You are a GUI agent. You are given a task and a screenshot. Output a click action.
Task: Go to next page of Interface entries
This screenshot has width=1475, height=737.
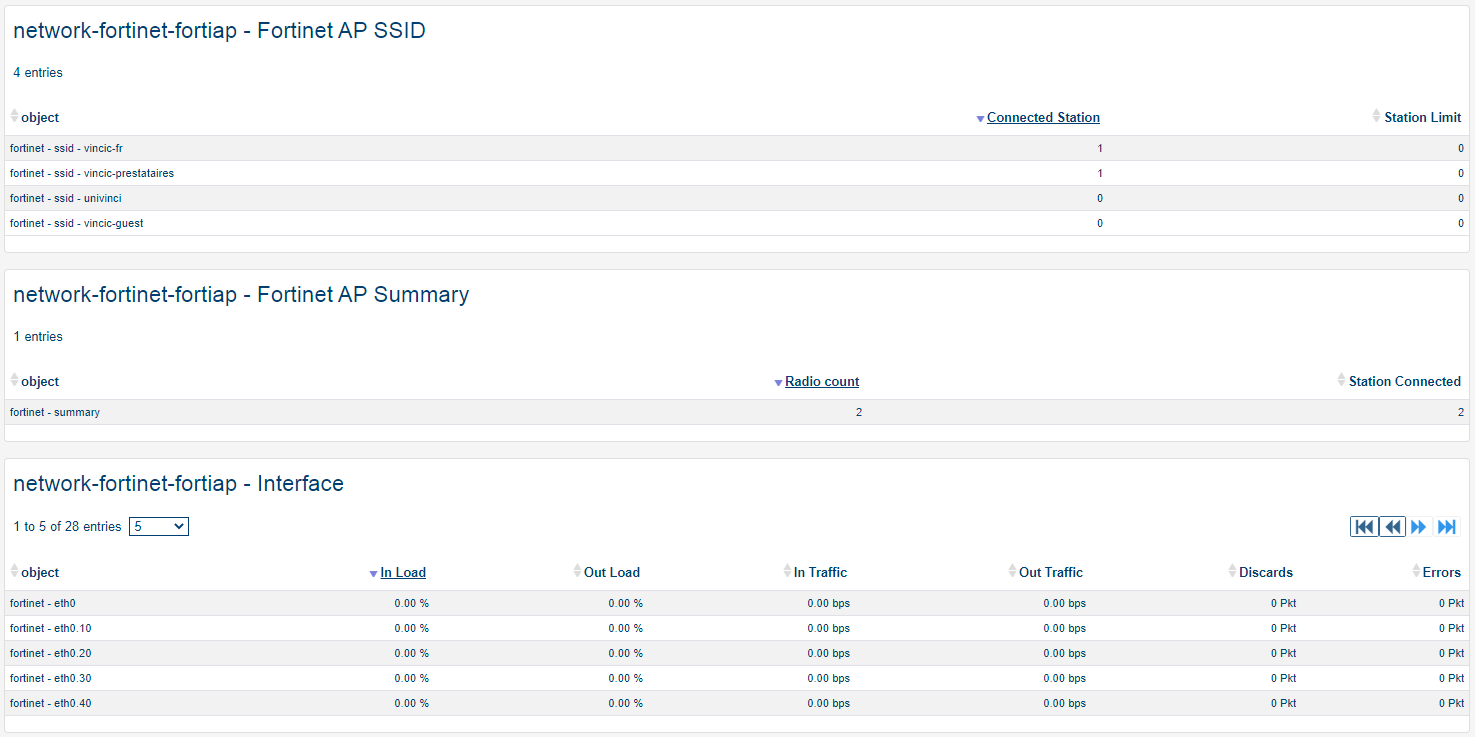click(1419, 527)
